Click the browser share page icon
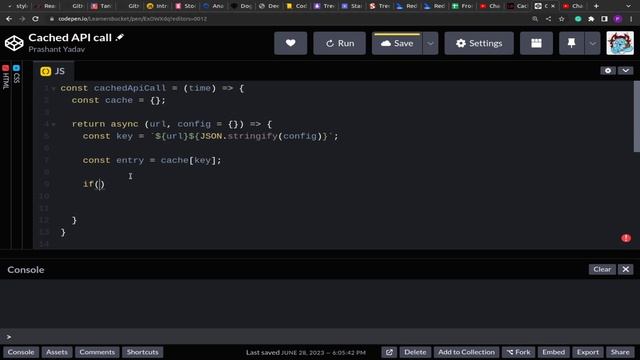Viewport: 640px width, 360px height. 548,19
